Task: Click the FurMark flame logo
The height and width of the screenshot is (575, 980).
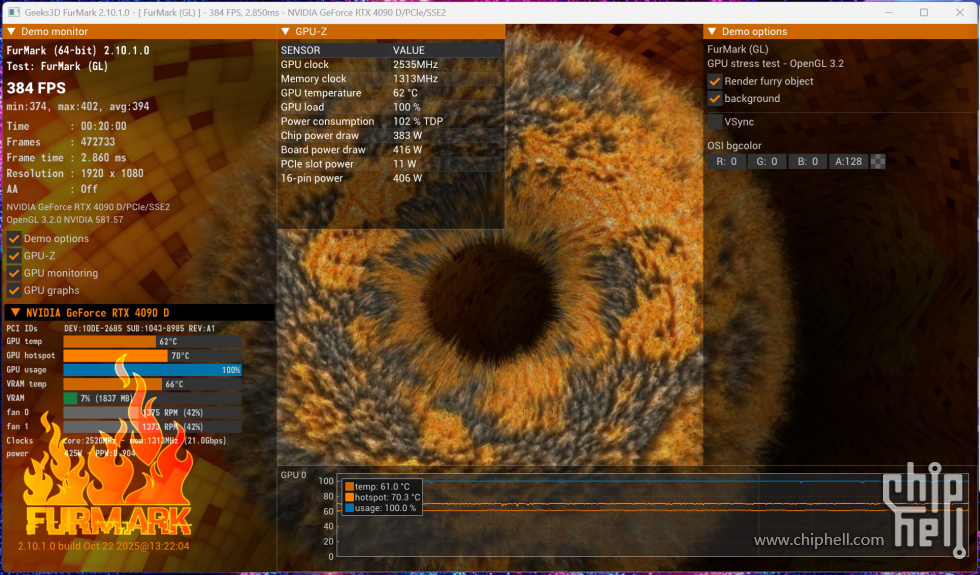Action: (x=108, y=490)
